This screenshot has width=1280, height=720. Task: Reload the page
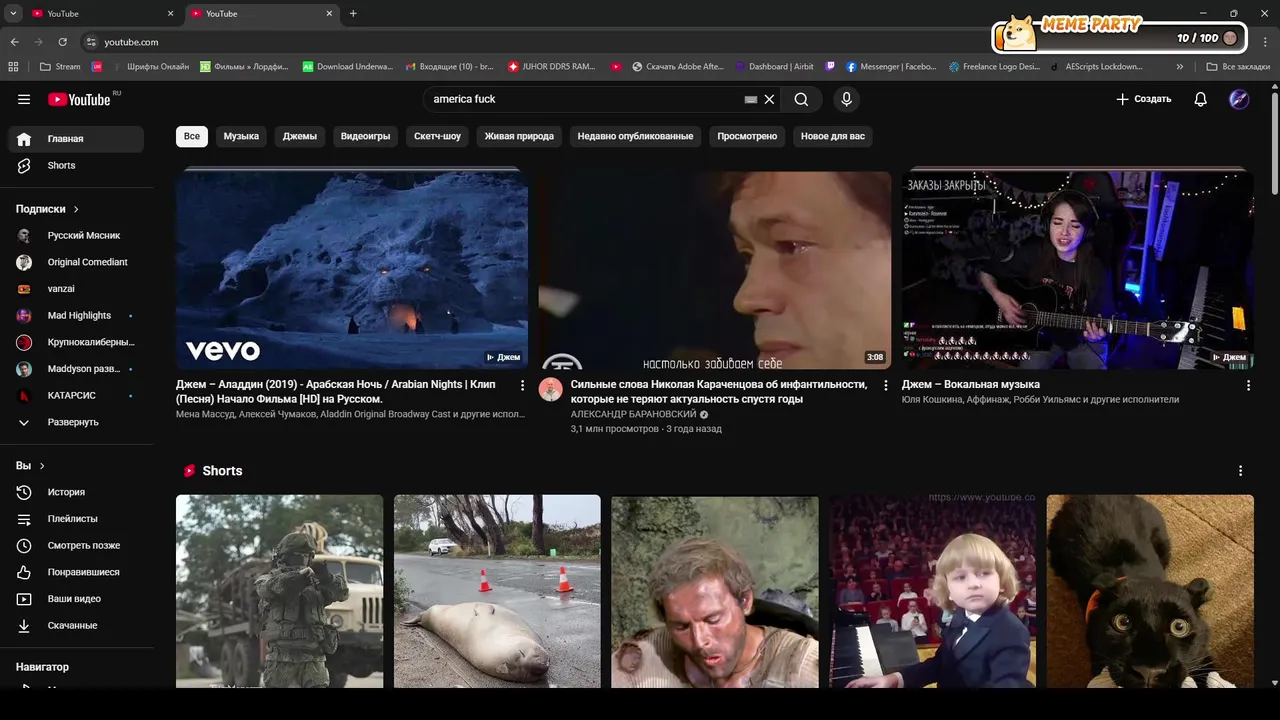point(62,42)
